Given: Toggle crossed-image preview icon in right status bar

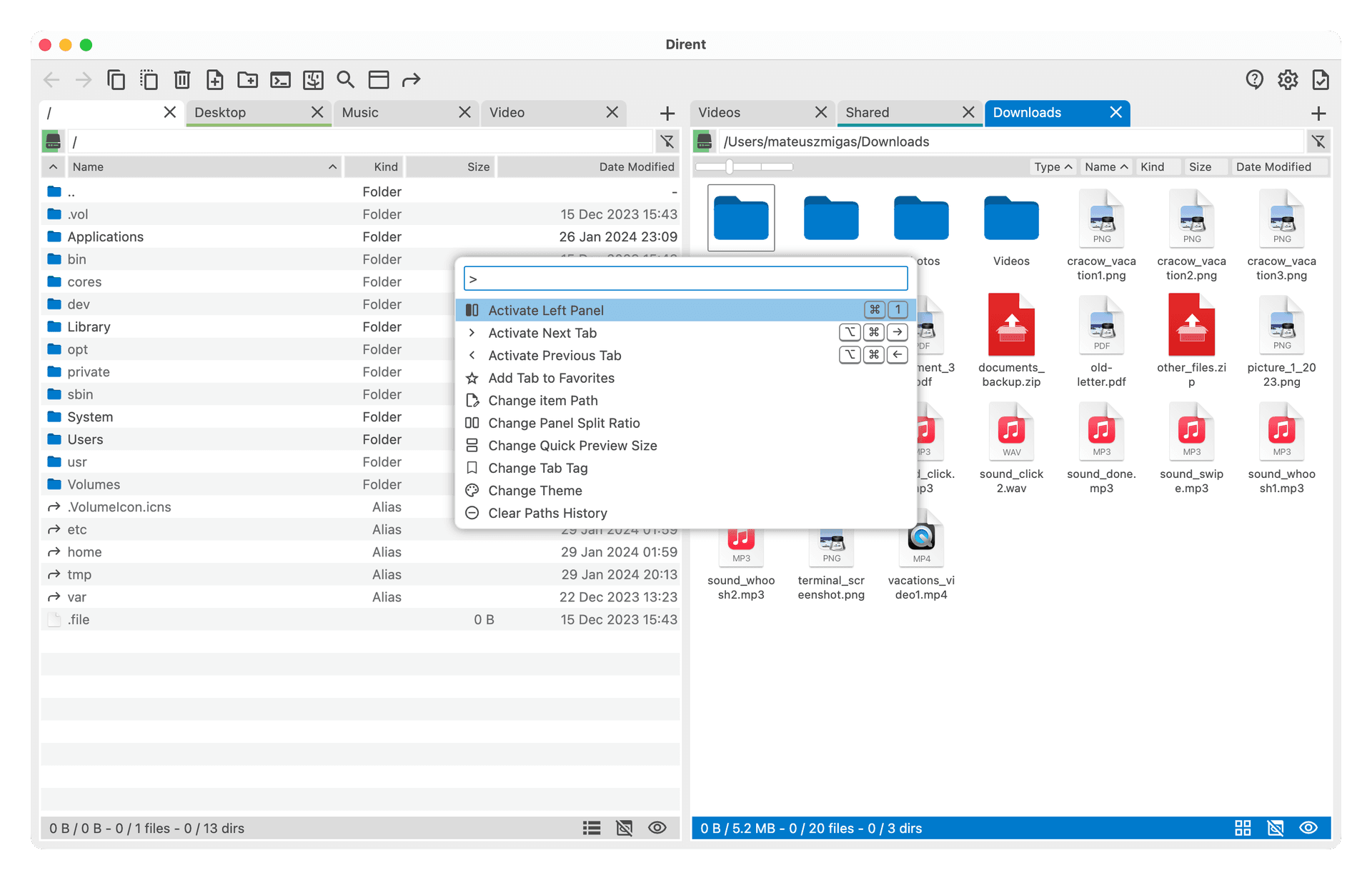Looking at the screenshot, I should [1276, 828].
